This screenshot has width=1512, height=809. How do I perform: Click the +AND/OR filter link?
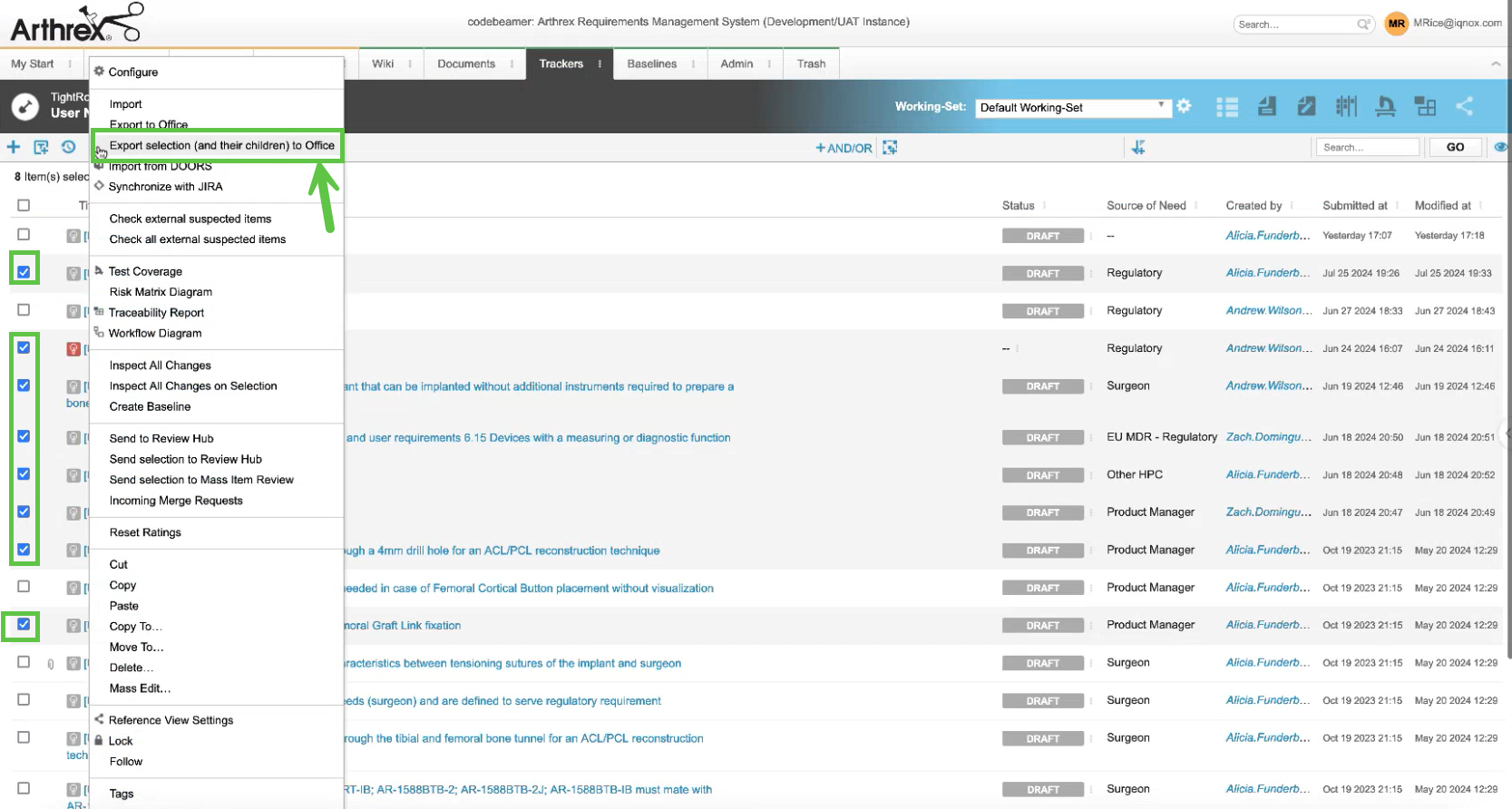844,148
